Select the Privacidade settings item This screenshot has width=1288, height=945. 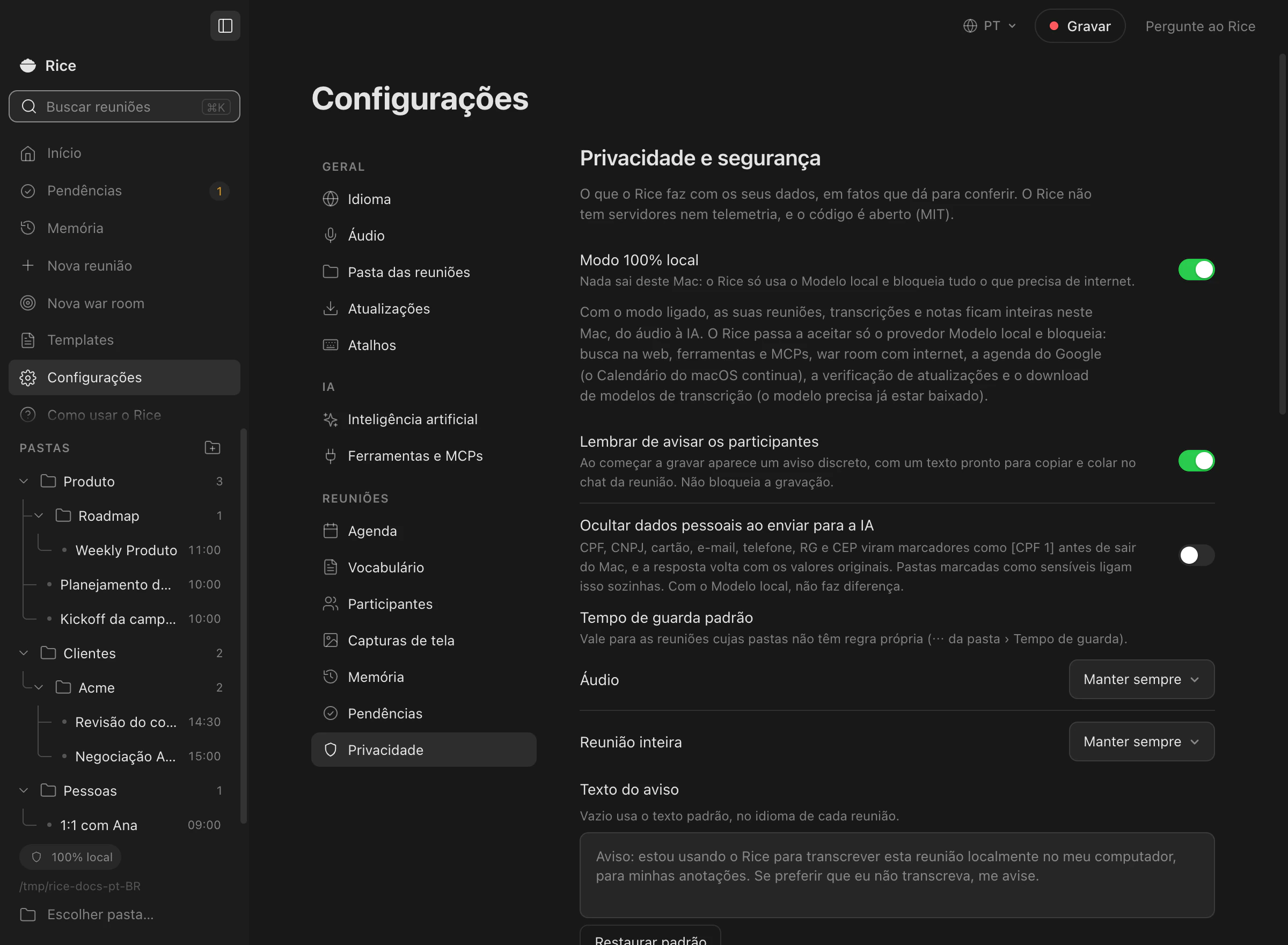[423, 750]
